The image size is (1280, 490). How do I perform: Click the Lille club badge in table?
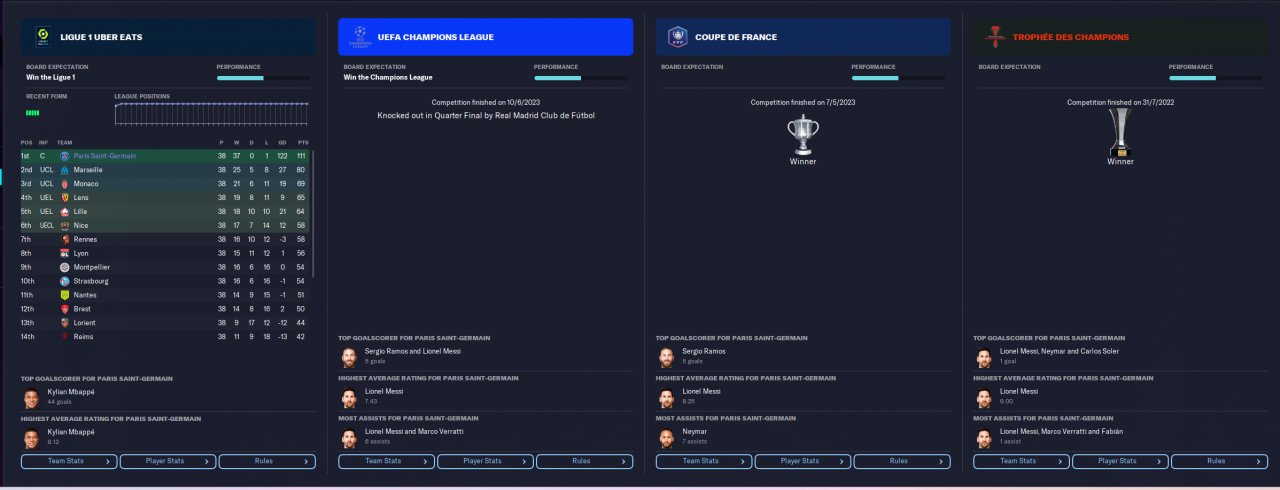(65, 212)
